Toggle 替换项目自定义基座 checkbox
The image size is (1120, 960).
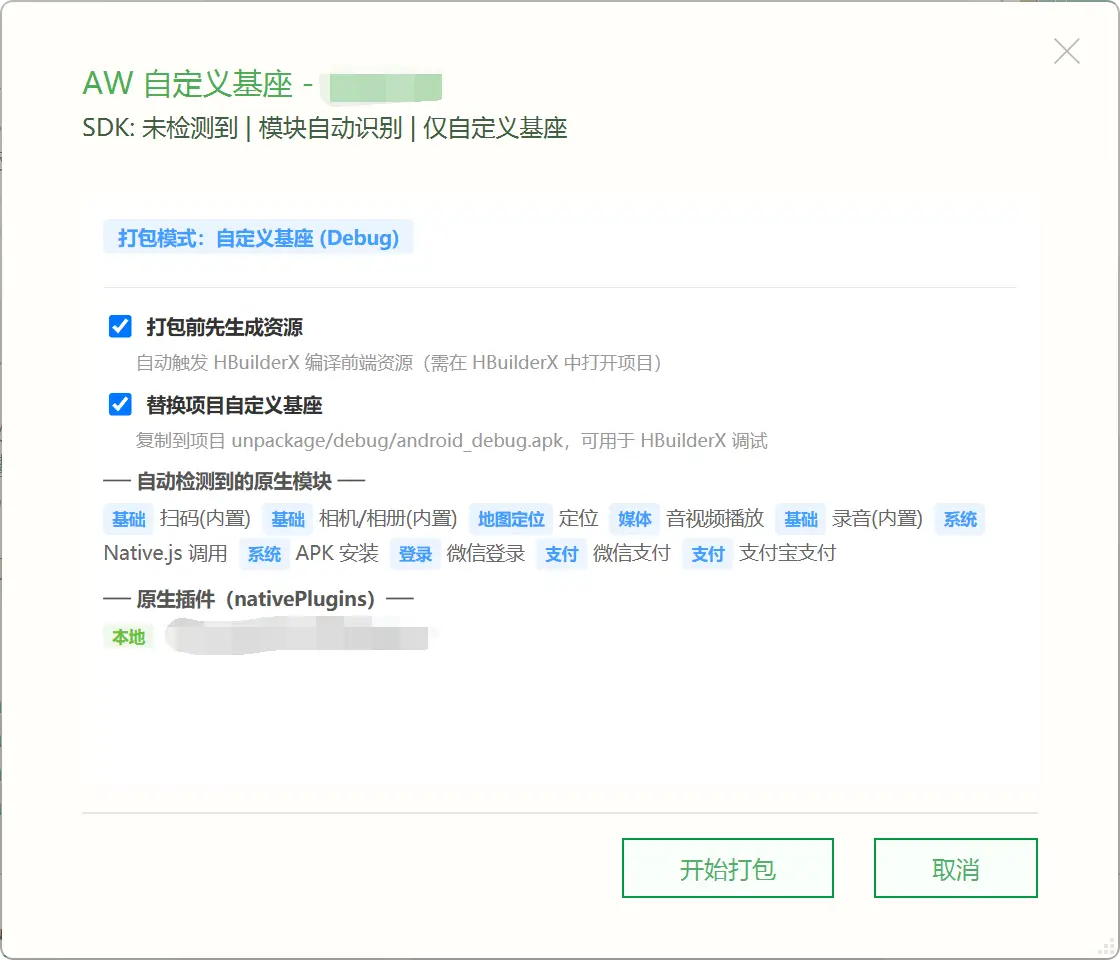[120, 404]
